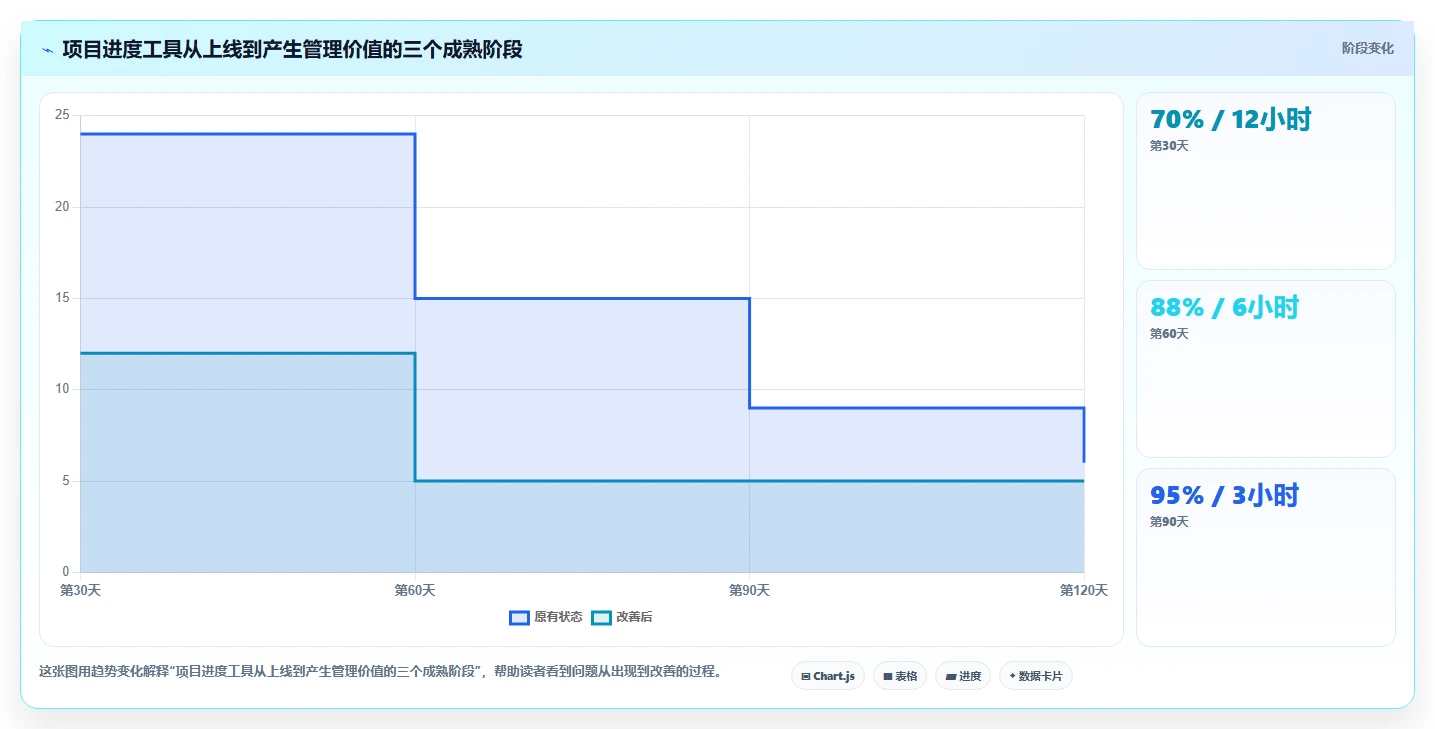Click the blue 原有状态 legend swatch
Image resolution: width=1435 pixels, height=729 pixels.
pos(519,617)
